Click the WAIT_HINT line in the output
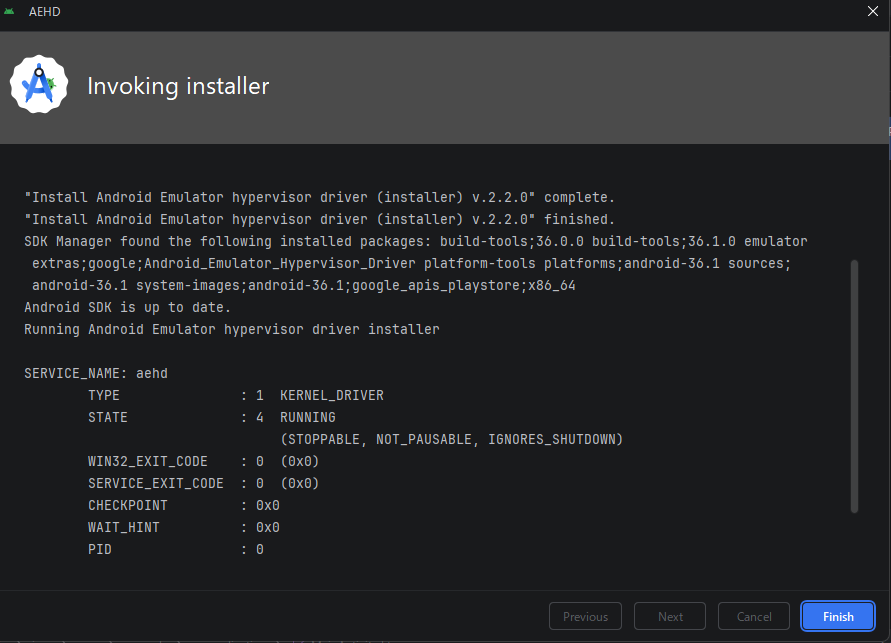The height and width of the screenshot is (643, 891). pyautogui.click(x=183, y=527)
